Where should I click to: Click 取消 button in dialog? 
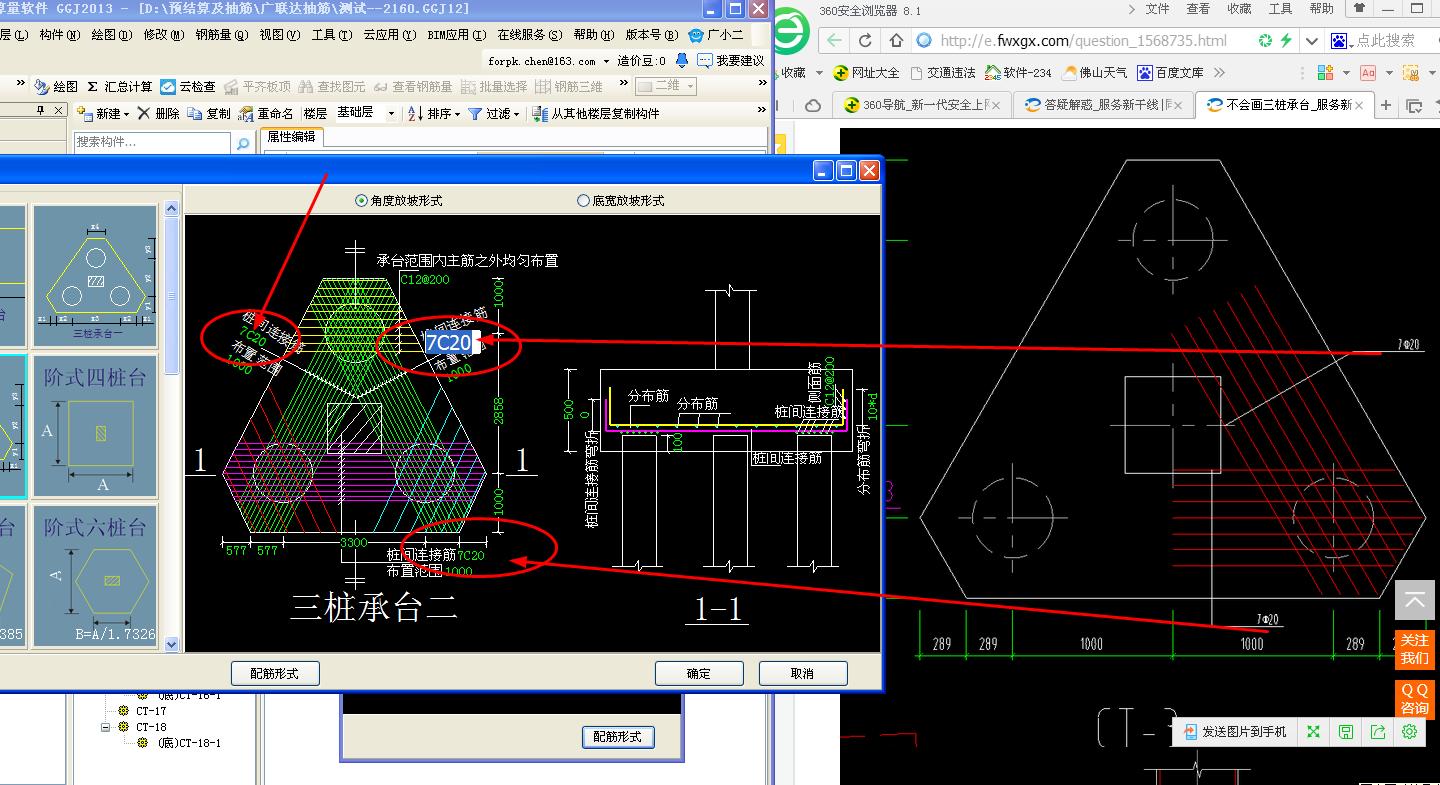pyautogui.click(x=803, y=673)
